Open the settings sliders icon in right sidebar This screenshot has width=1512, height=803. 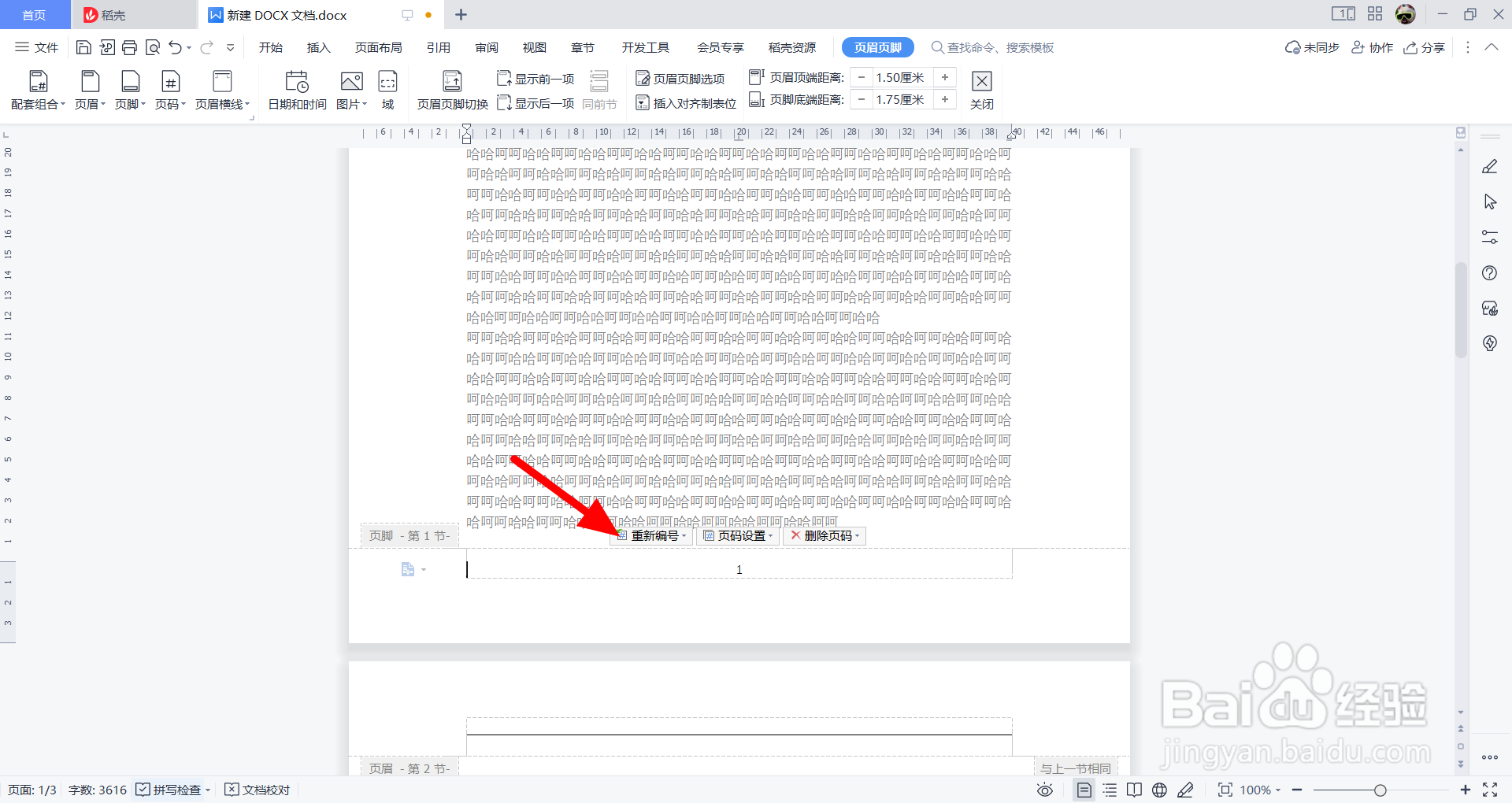pyautogui.click(x=1490, y=237)
